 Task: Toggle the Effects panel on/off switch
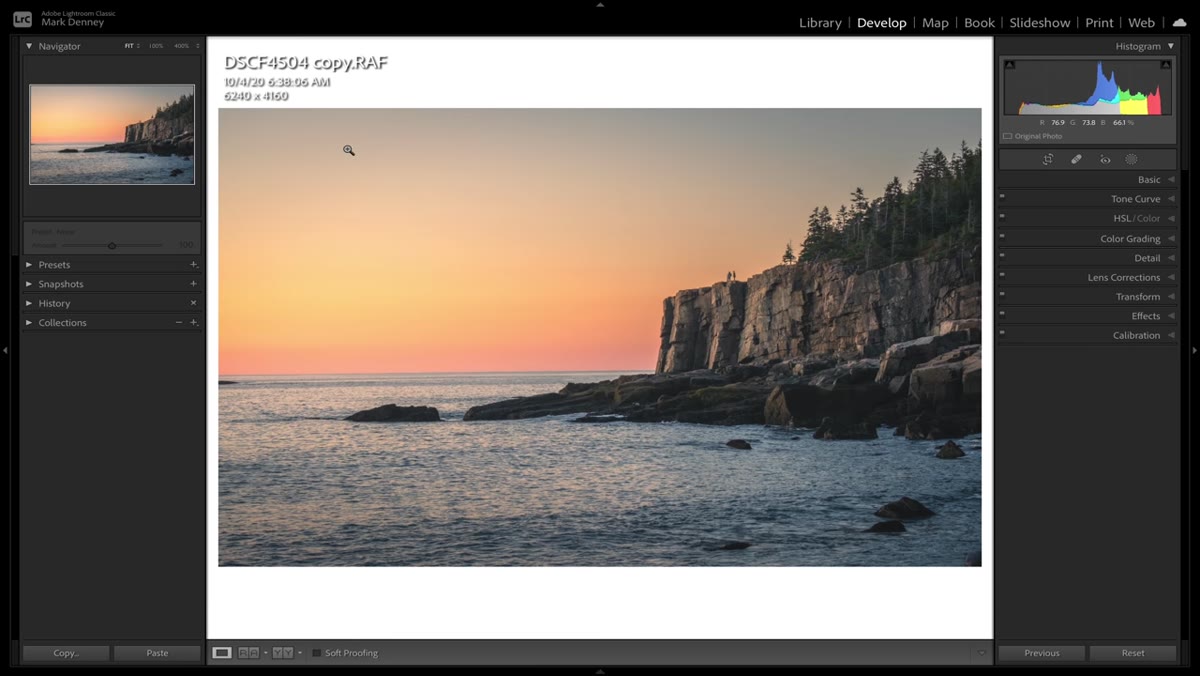pos(1002,315)
